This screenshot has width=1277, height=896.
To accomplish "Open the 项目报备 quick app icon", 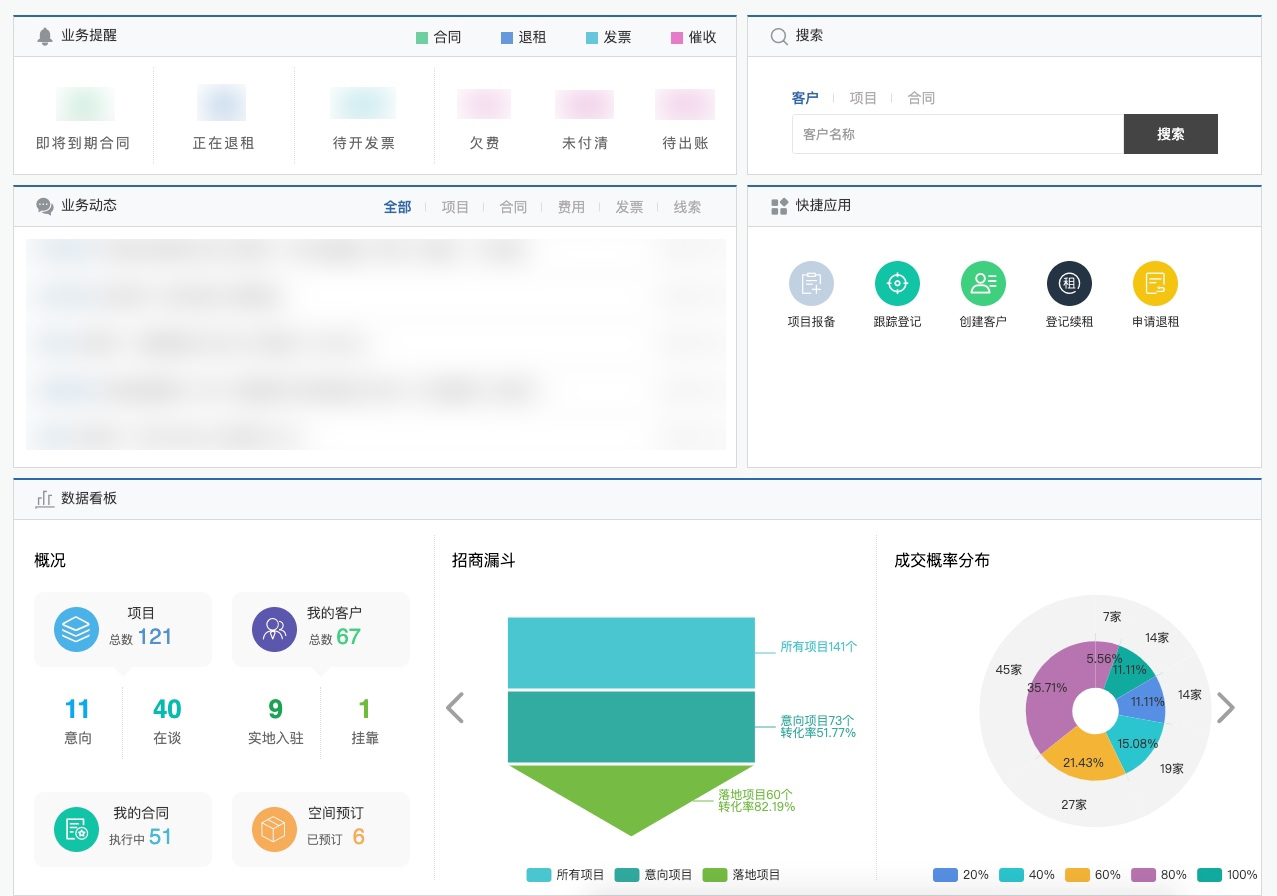I will 811,284.
